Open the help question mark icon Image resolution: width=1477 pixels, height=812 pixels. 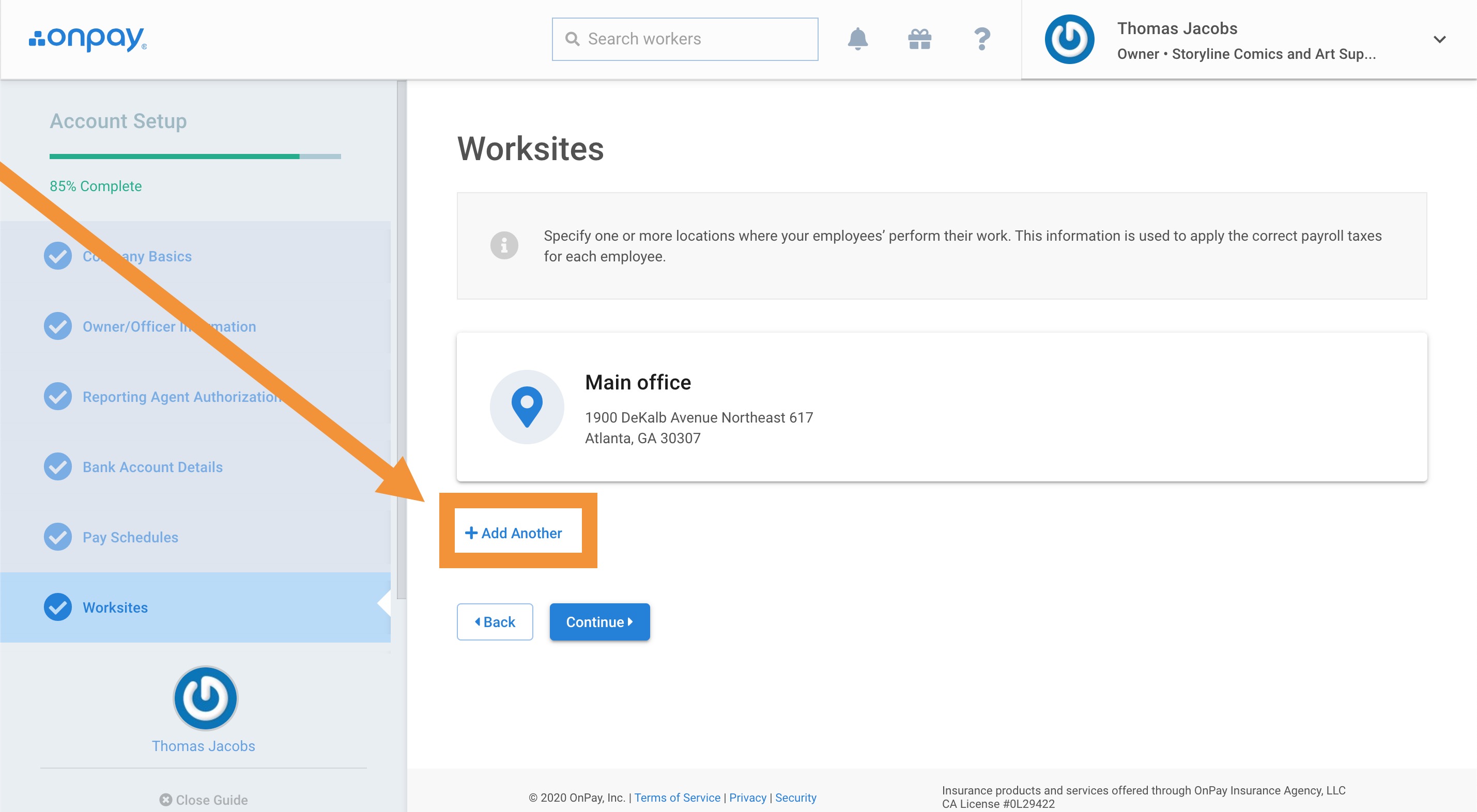(x=981, y=39)
